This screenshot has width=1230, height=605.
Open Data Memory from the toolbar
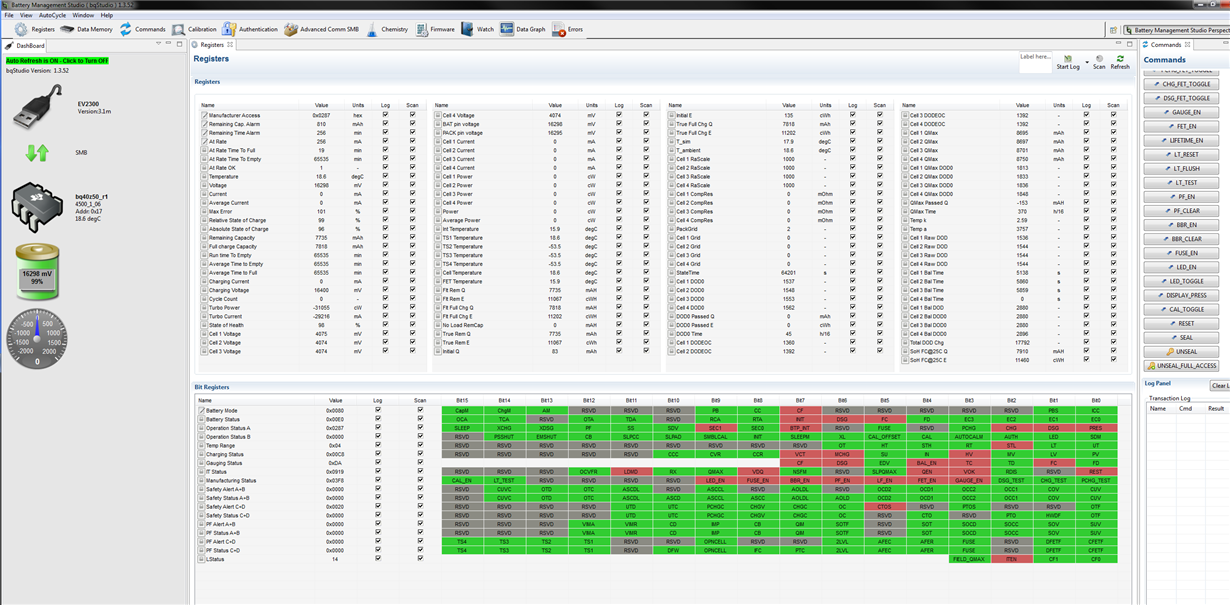[x=87, y=29]
